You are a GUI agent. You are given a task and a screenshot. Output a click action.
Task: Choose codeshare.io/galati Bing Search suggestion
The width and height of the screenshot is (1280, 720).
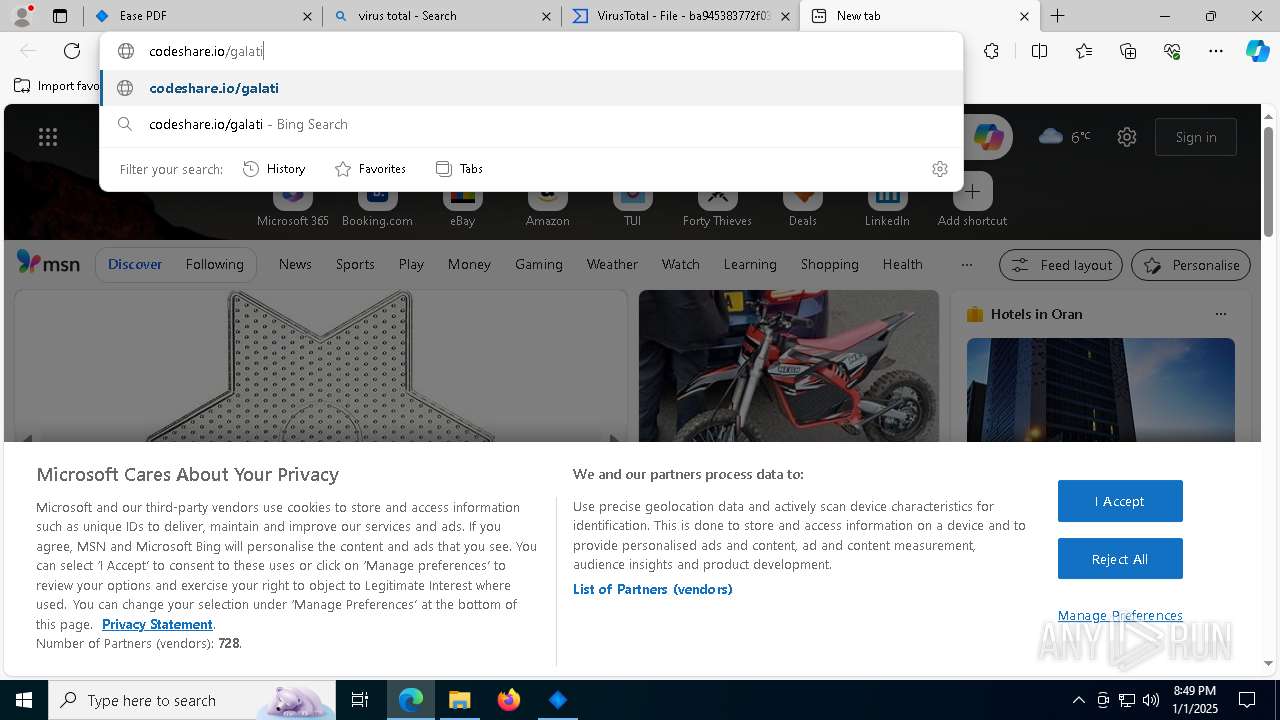pyautogui.click(x=532, y=124)
